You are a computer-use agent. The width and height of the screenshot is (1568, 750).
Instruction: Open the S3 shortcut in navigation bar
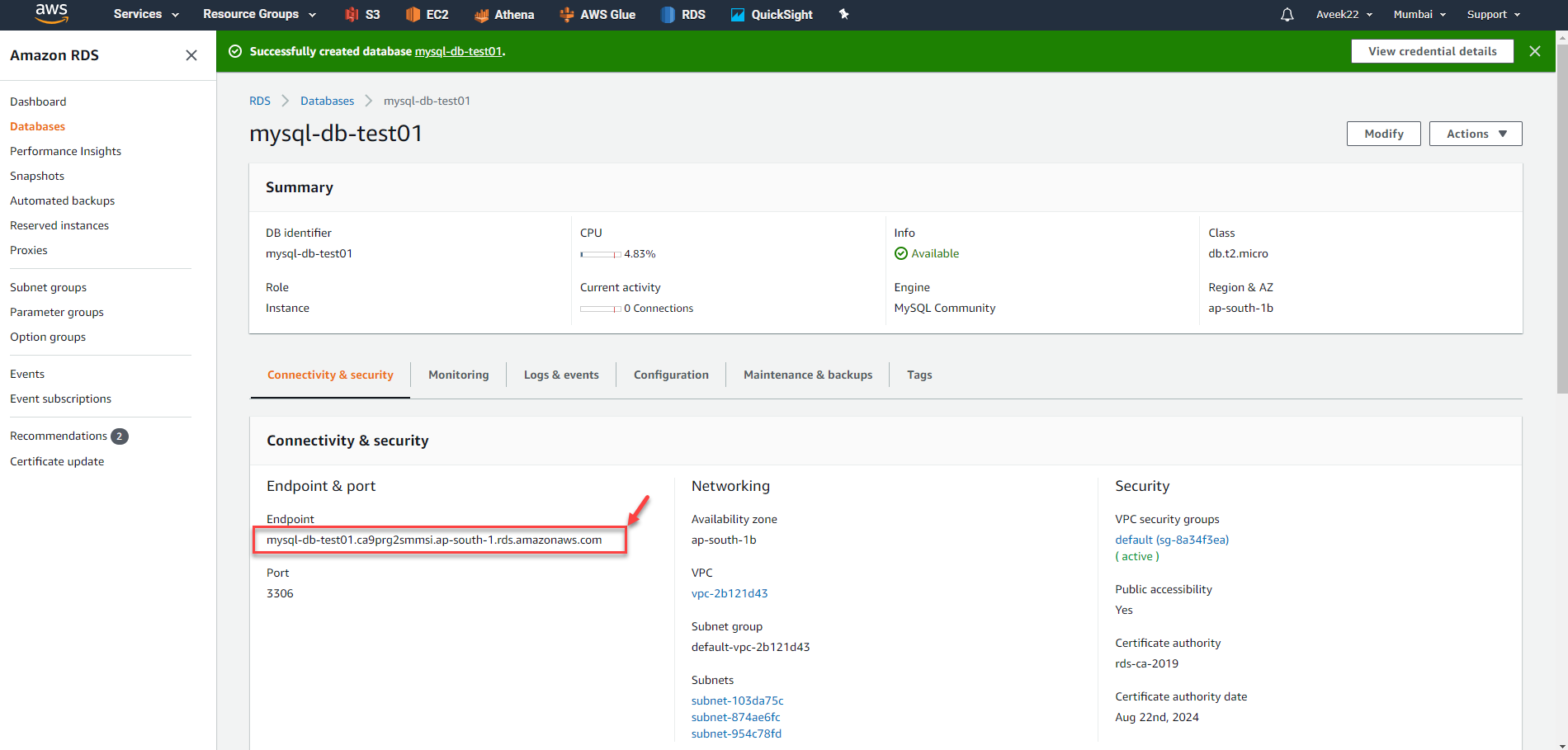pyautogui.click(x=362, y=14)
